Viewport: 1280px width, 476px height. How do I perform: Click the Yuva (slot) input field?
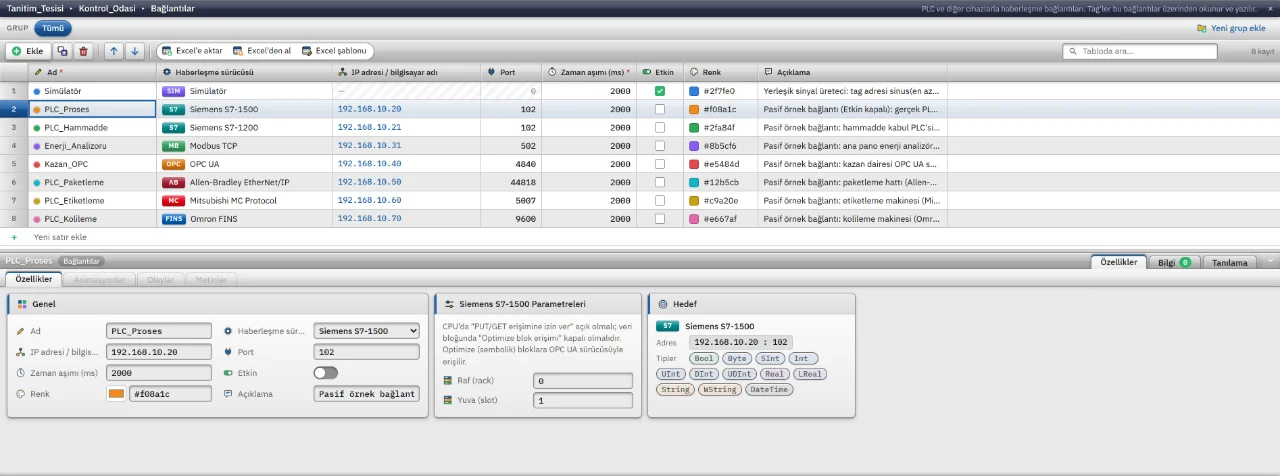[583, 400]
